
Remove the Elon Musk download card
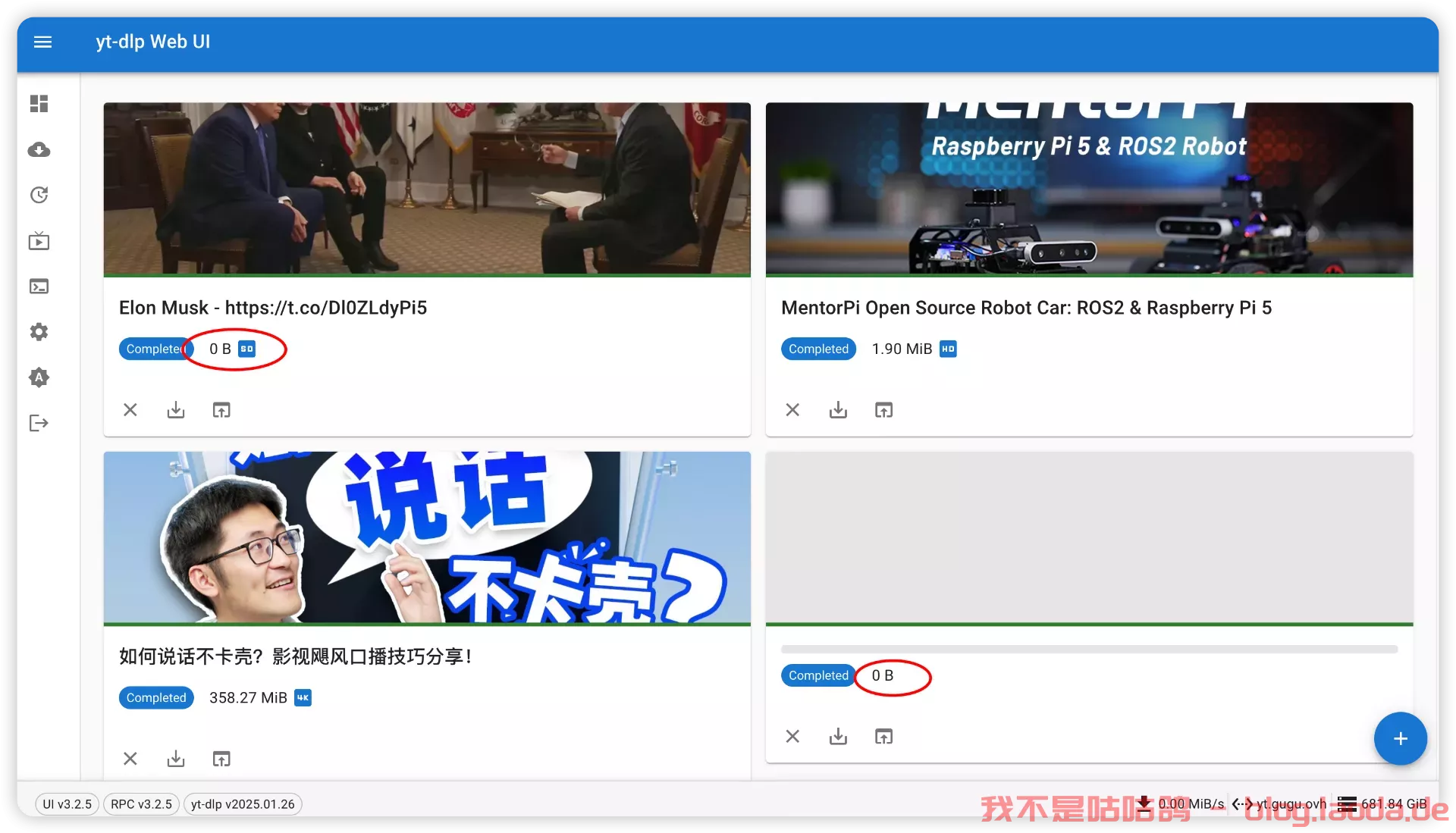tap(130, 410)
